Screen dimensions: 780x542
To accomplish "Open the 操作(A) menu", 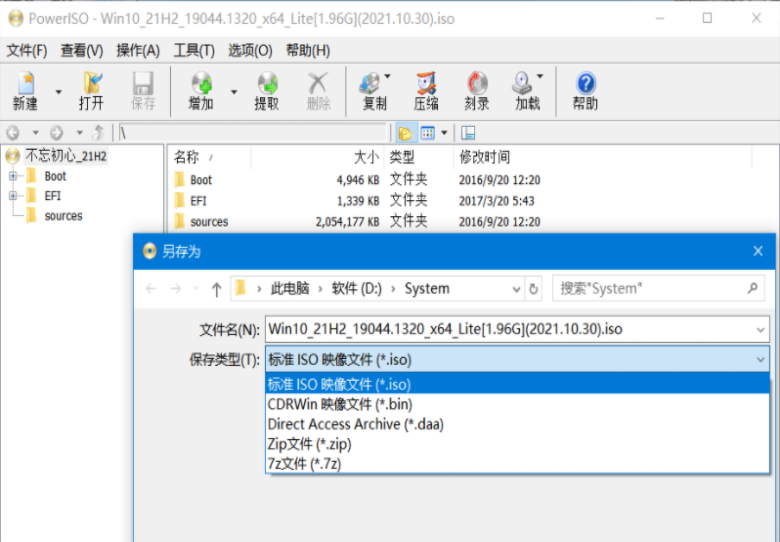I will point(138,50).
